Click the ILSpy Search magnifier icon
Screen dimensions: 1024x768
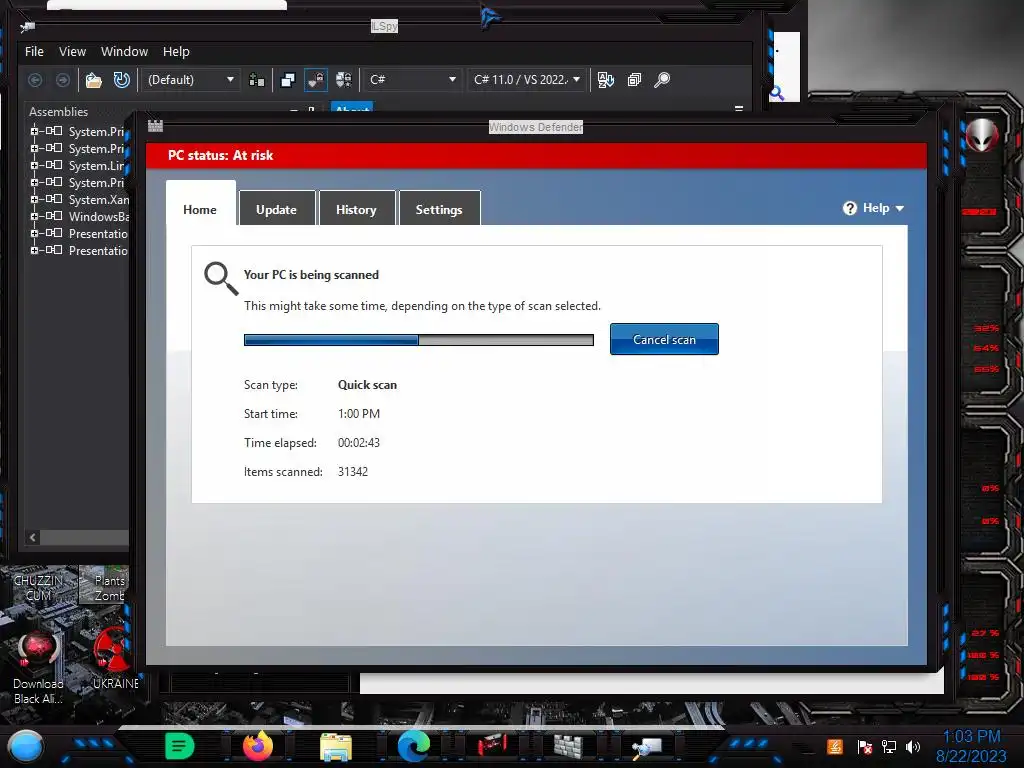coord(662,80)
